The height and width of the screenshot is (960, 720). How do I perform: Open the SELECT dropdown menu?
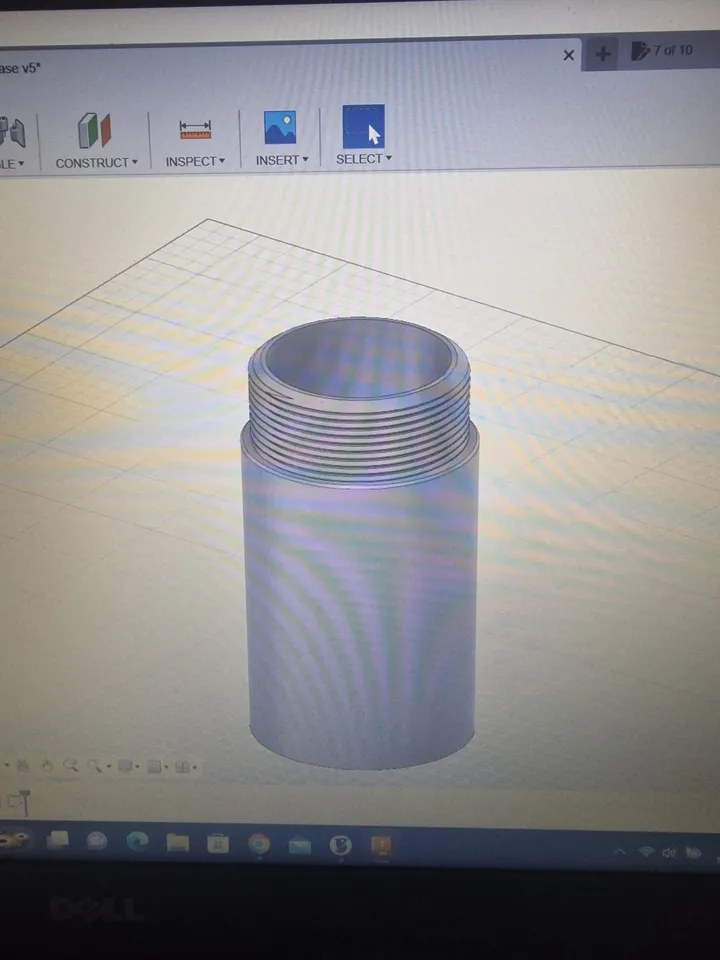364,159
